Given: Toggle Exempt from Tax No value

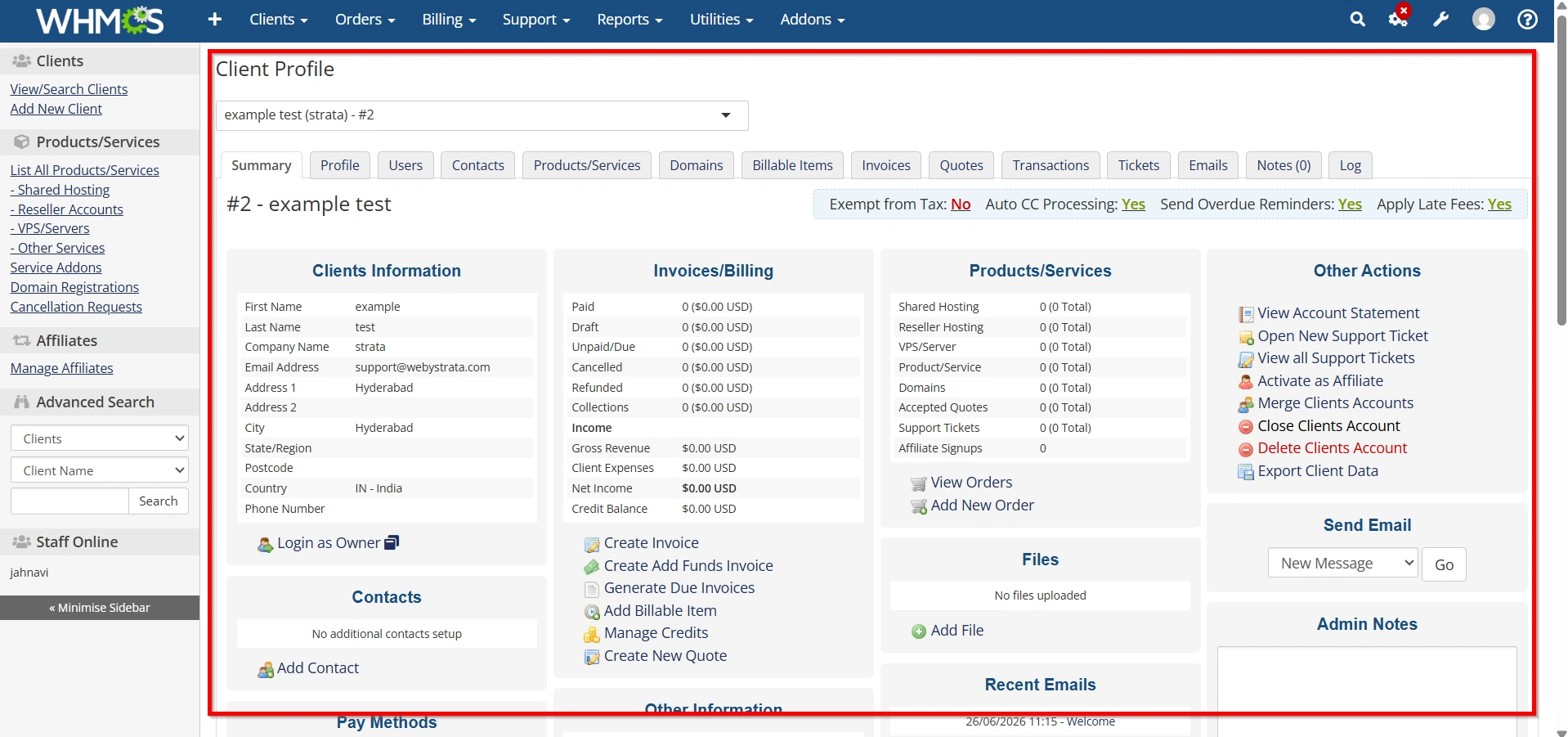Looking at the screenshot, I should point(961,204).
